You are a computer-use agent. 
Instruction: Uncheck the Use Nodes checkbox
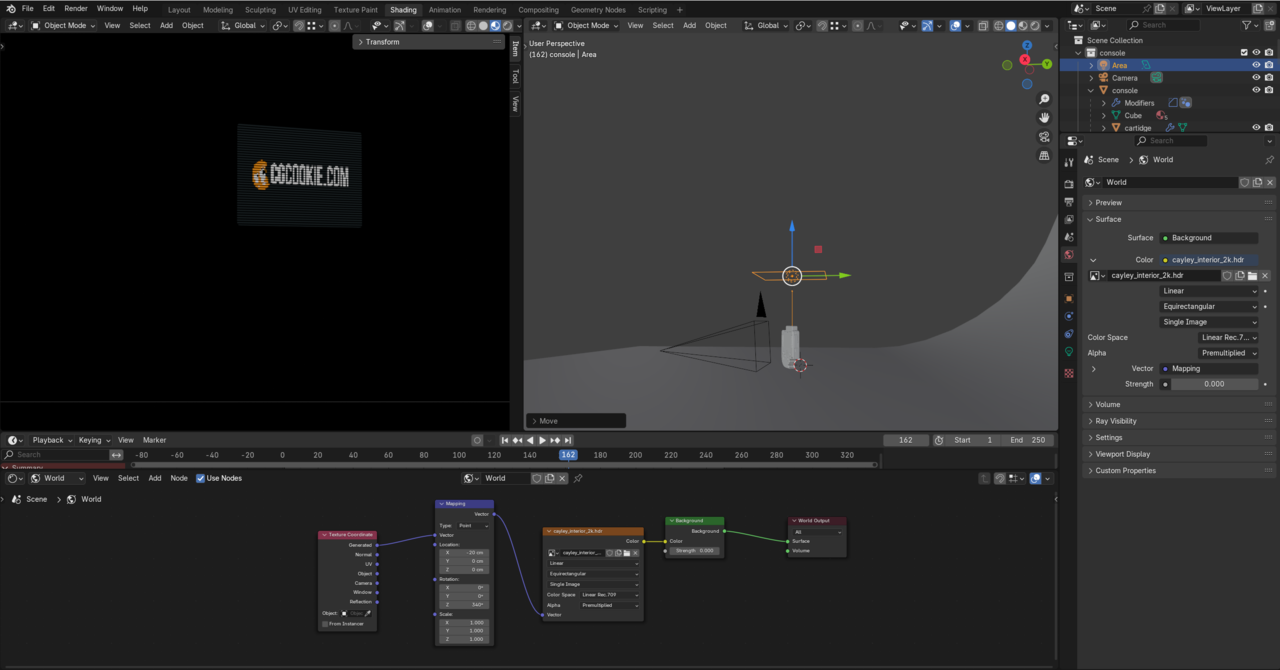coord(201,478)
